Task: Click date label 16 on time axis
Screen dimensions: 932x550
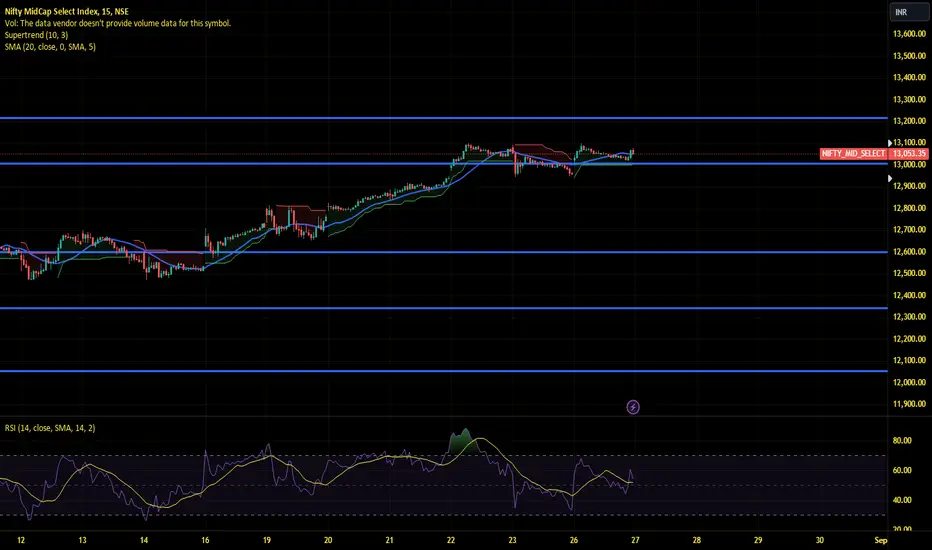Action: click(x=205, y=540)
